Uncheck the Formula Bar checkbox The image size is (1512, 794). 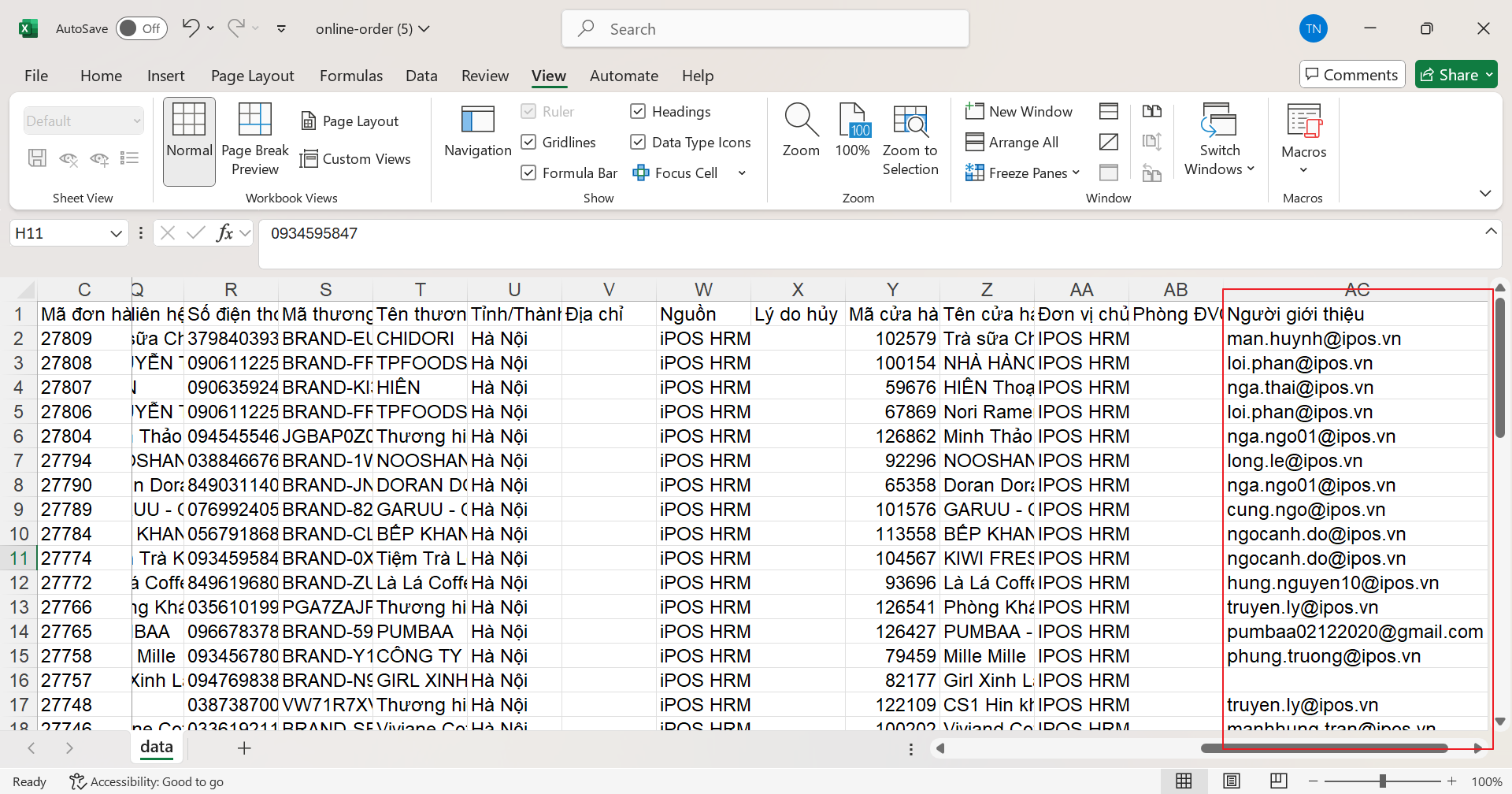coord(528,173)
